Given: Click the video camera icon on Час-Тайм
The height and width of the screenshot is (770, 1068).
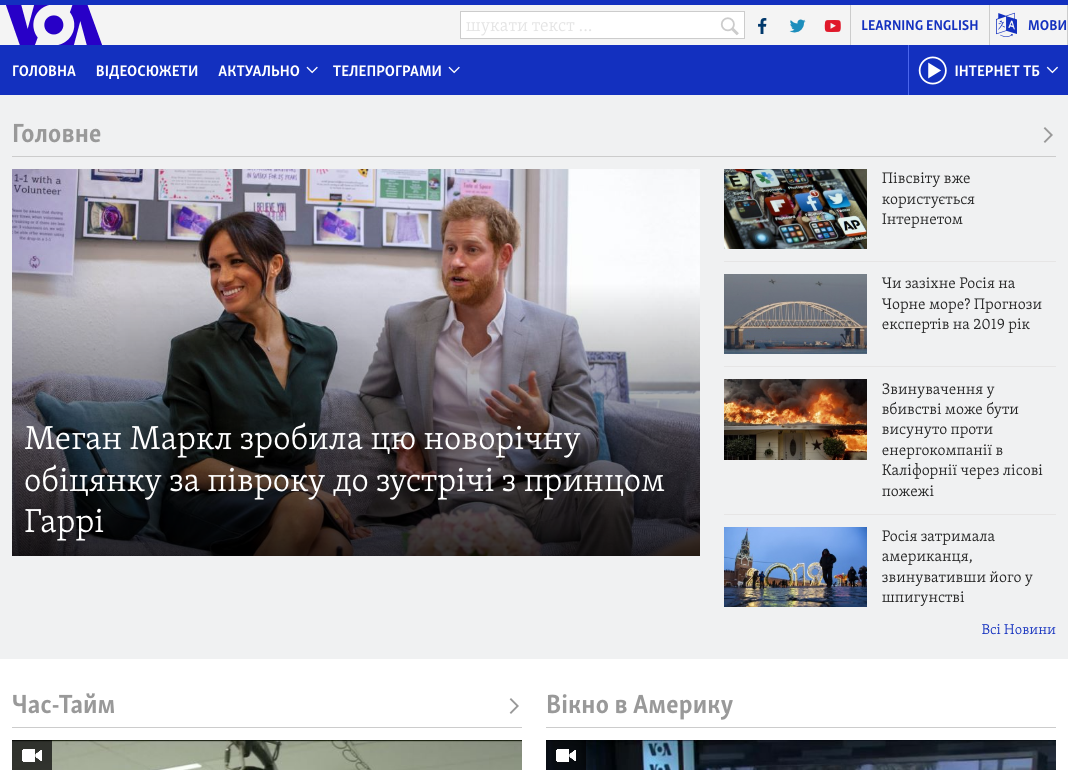Looking at the screenshot, I should tap(32, 755).
